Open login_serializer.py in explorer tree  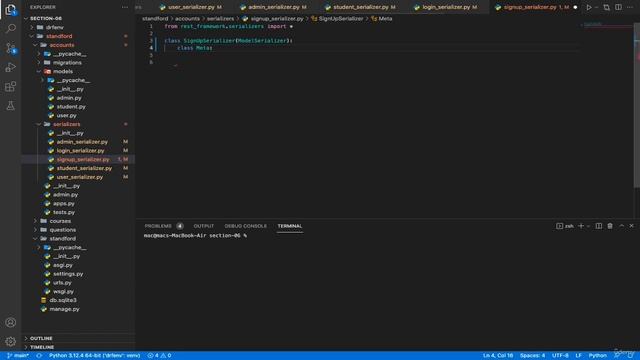(x=78, y=151)
